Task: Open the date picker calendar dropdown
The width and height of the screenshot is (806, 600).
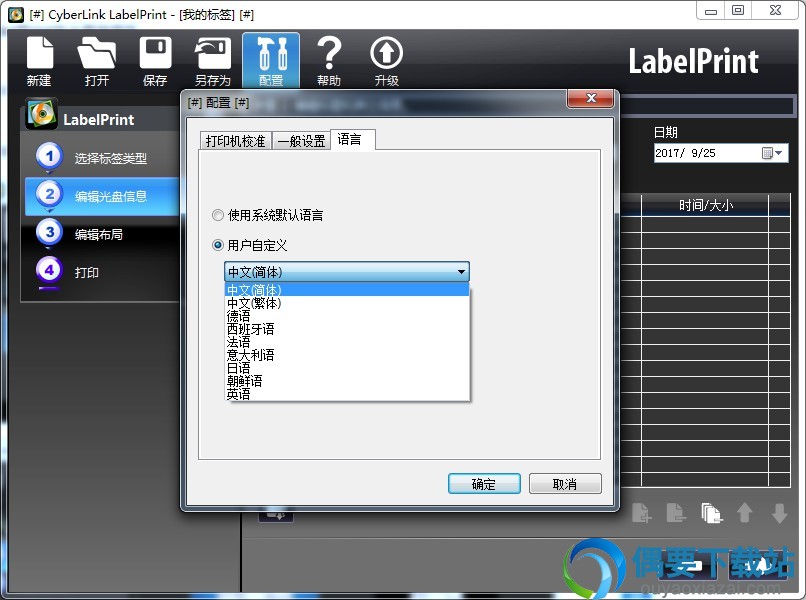Action: tap(772, 153)
